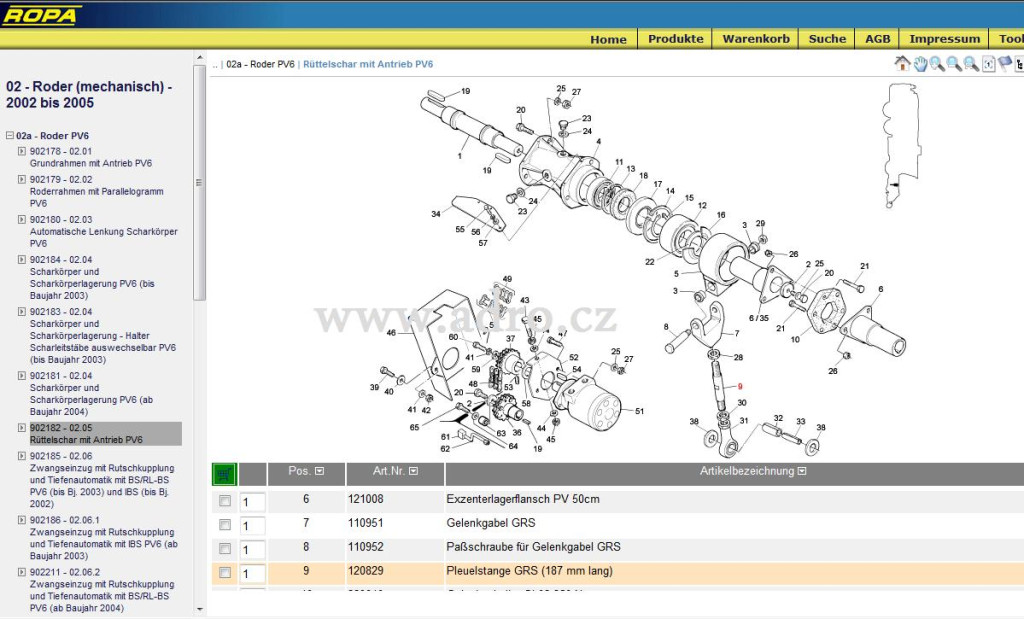Expand the 902180 - 02.03 node

click(x=22, y=219)
